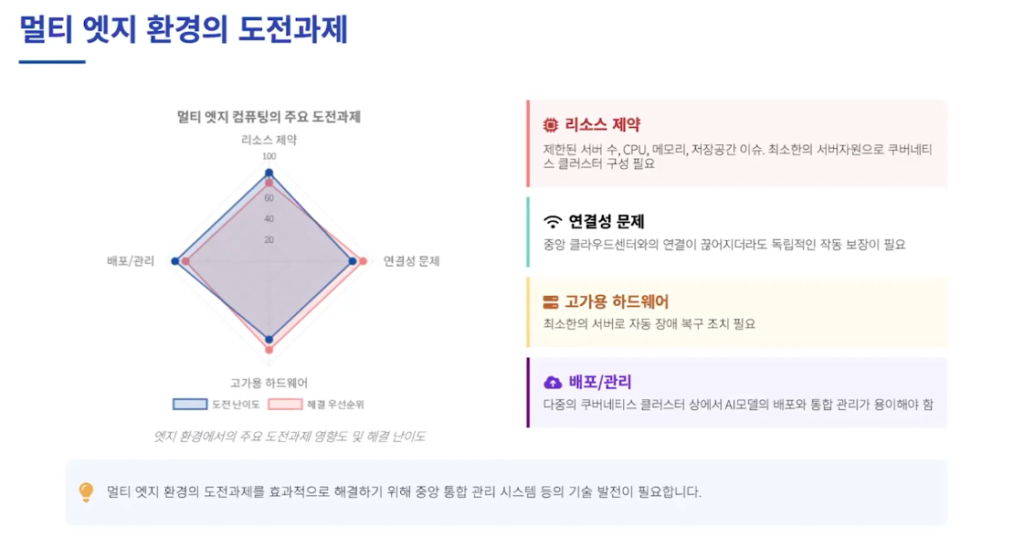Click the wifi icon beside 연결성 문제

[552, 222]
